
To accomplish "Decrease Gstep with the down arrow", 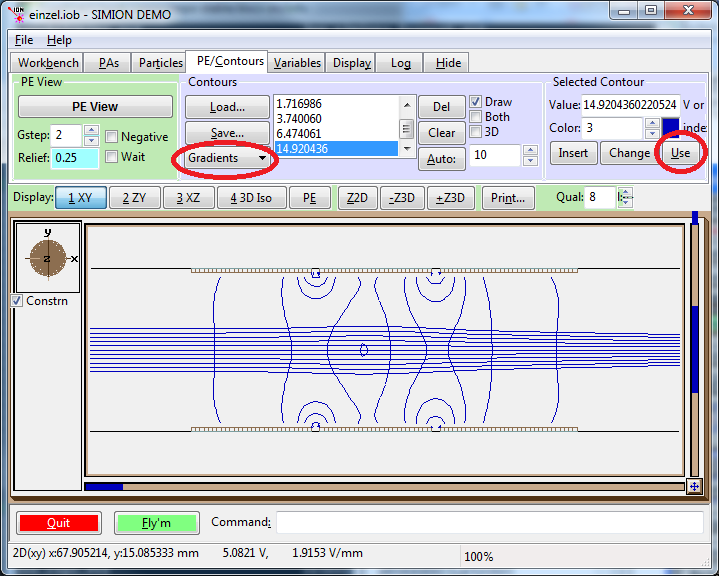I will (x=91, y=140).
